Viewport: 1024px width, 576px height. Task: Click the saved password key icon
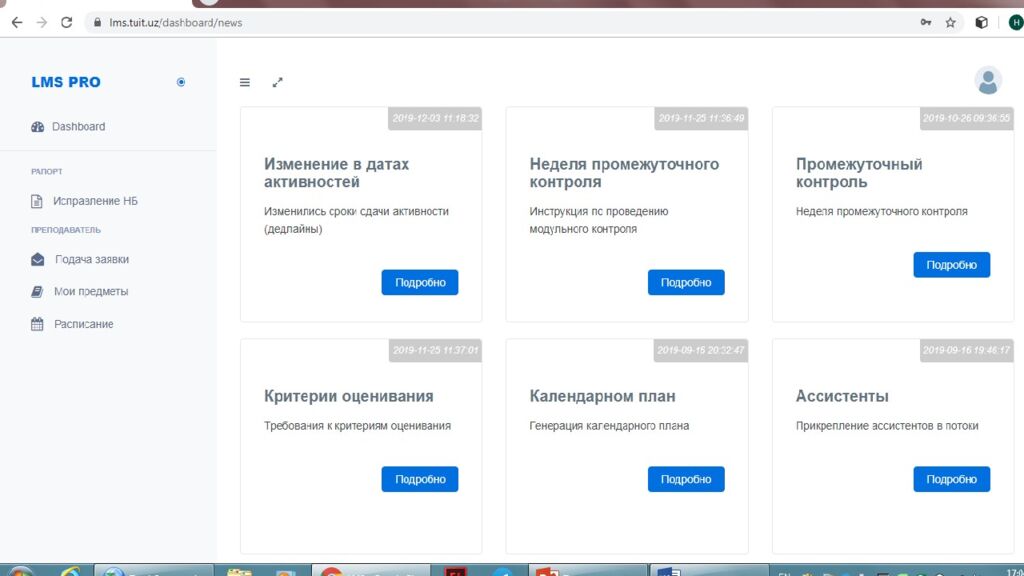coord(926,22)
